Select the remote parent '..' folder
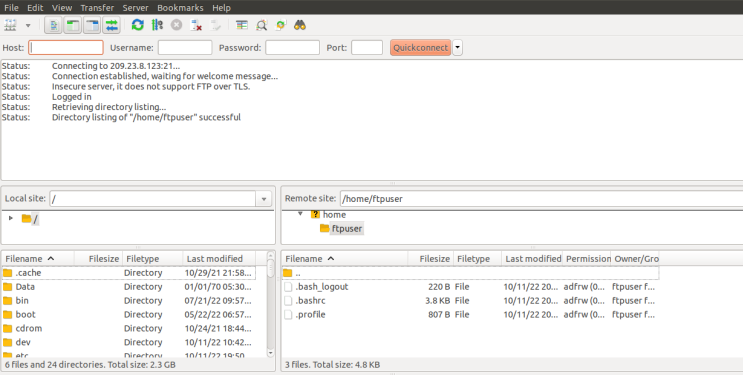This screenshot has height=375, width=743. coord(471,273)
